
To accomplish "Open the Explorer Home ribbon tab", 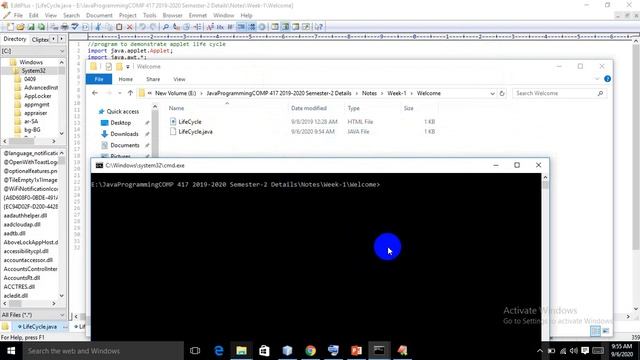I will tap(125, 79).
